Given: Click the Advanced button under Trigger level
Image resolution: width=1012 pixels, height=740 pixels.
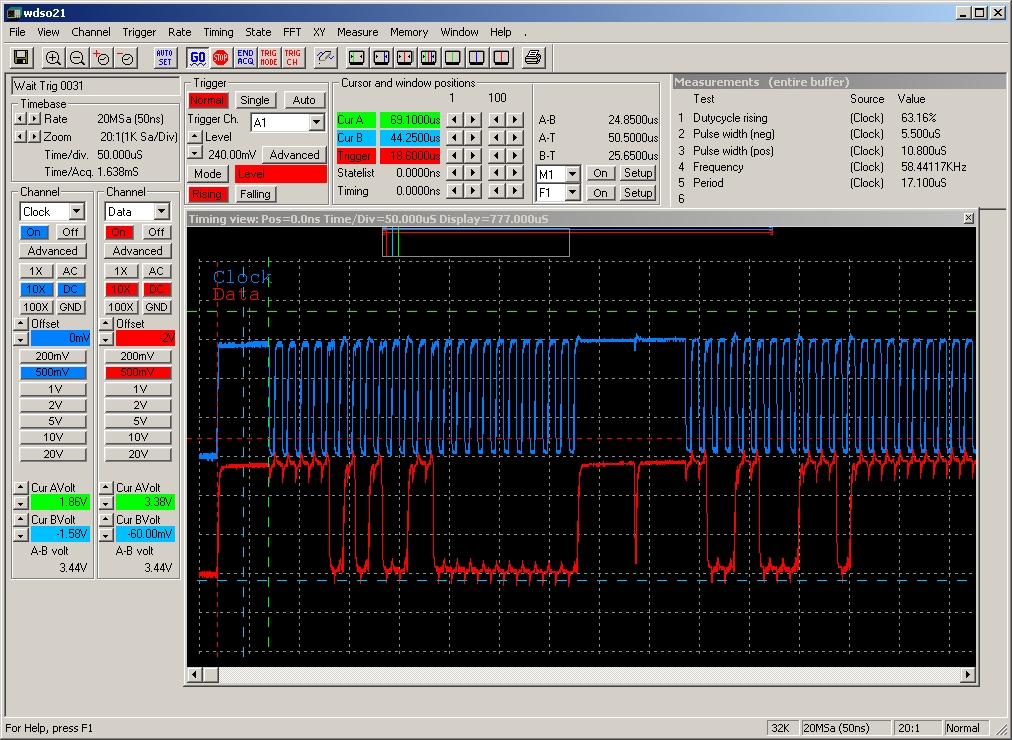Looking at the screenshot, I should [x=294, y=155].
